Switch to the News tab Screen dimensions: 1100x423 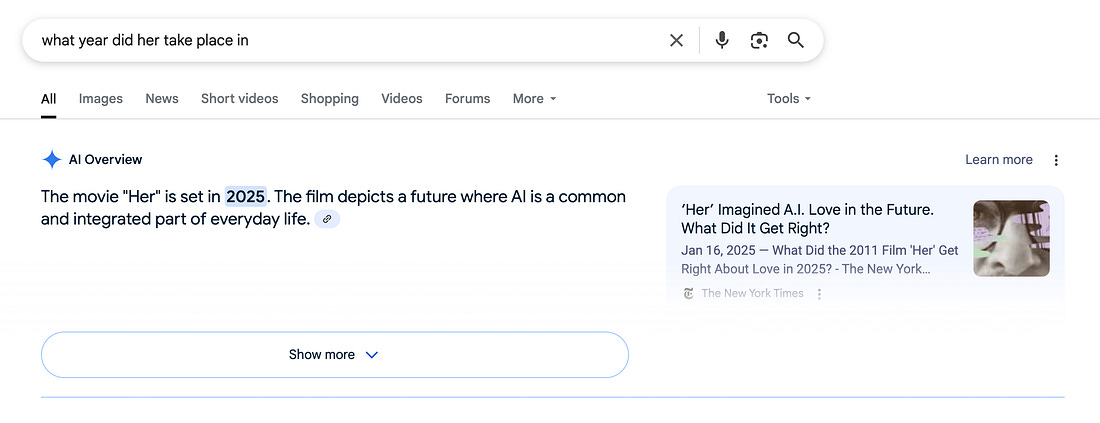tap(162, 99)
